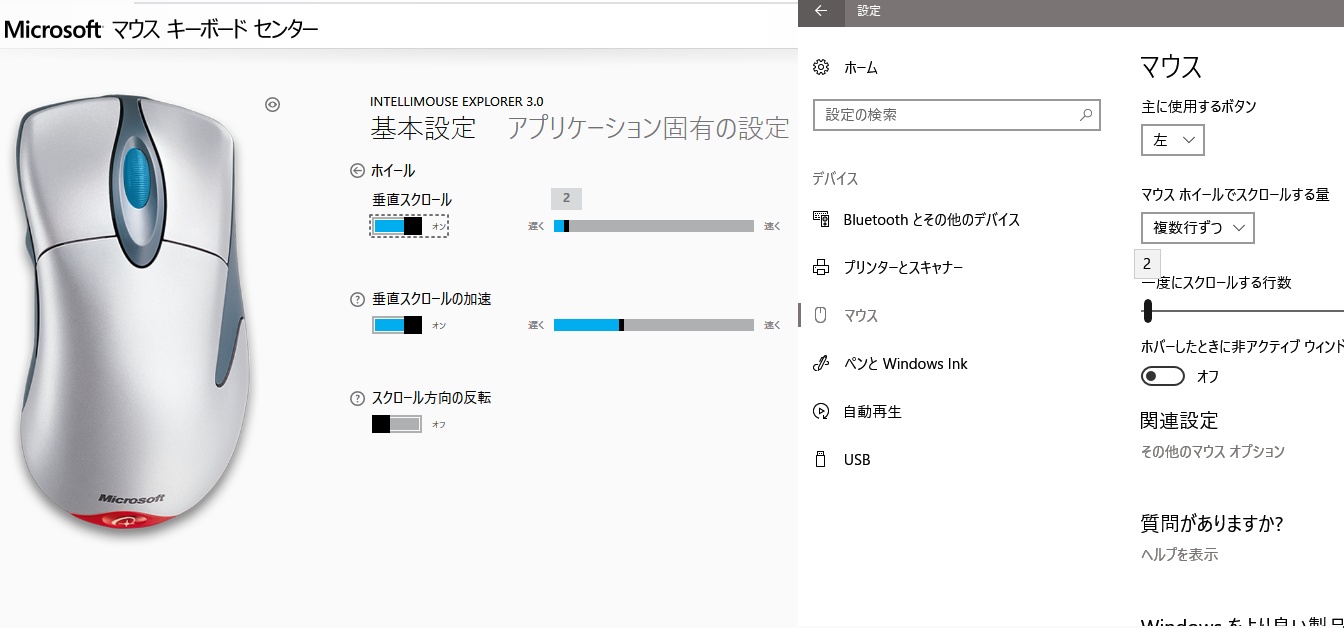Click the ホイール heading text
Screen dimensions: 1344x628
pyautogui.click(x=393, y=171)
